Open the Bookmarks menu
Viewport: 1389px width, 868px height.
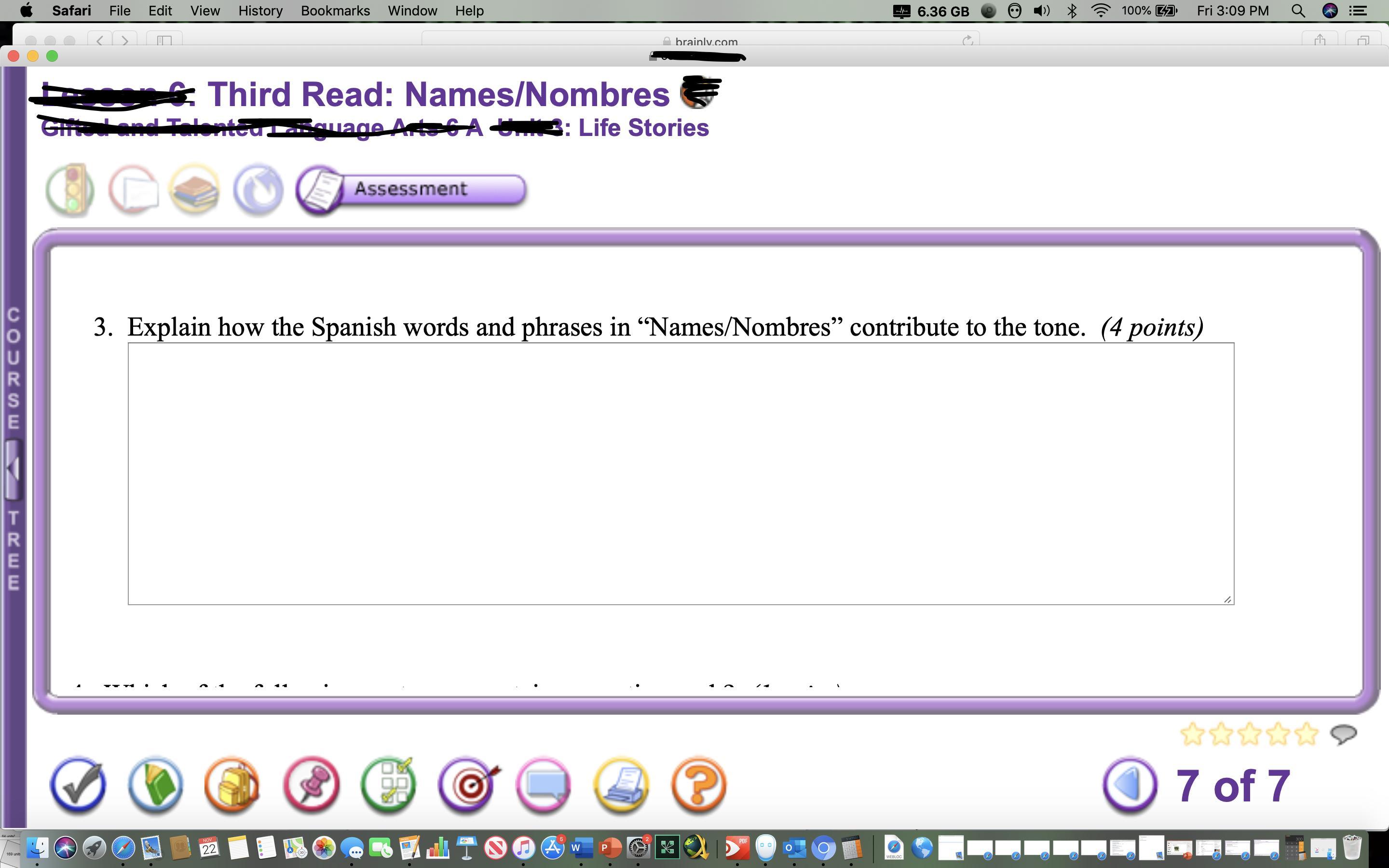tap(335, 11)
